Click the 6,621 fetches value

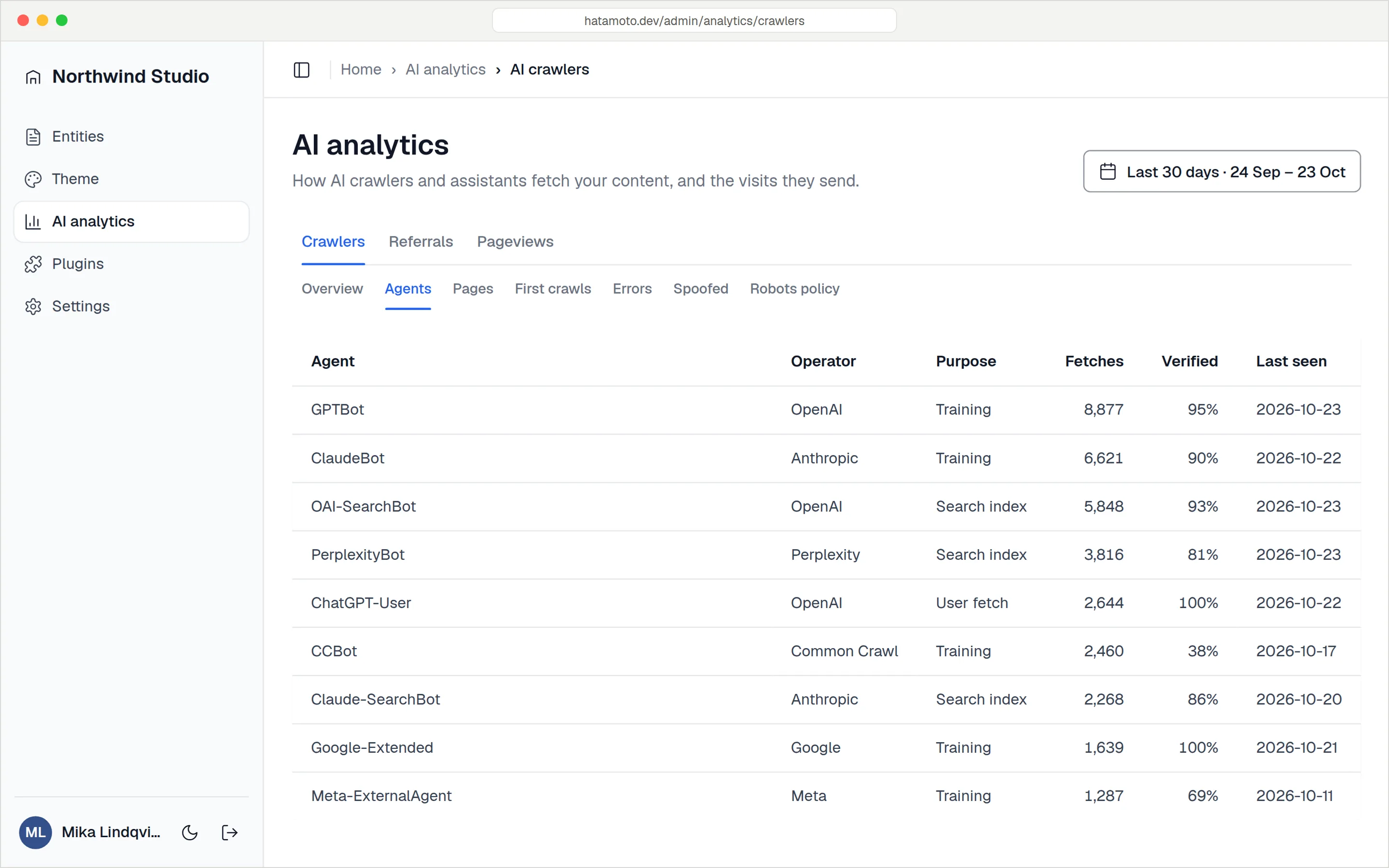coord(1103,458)
